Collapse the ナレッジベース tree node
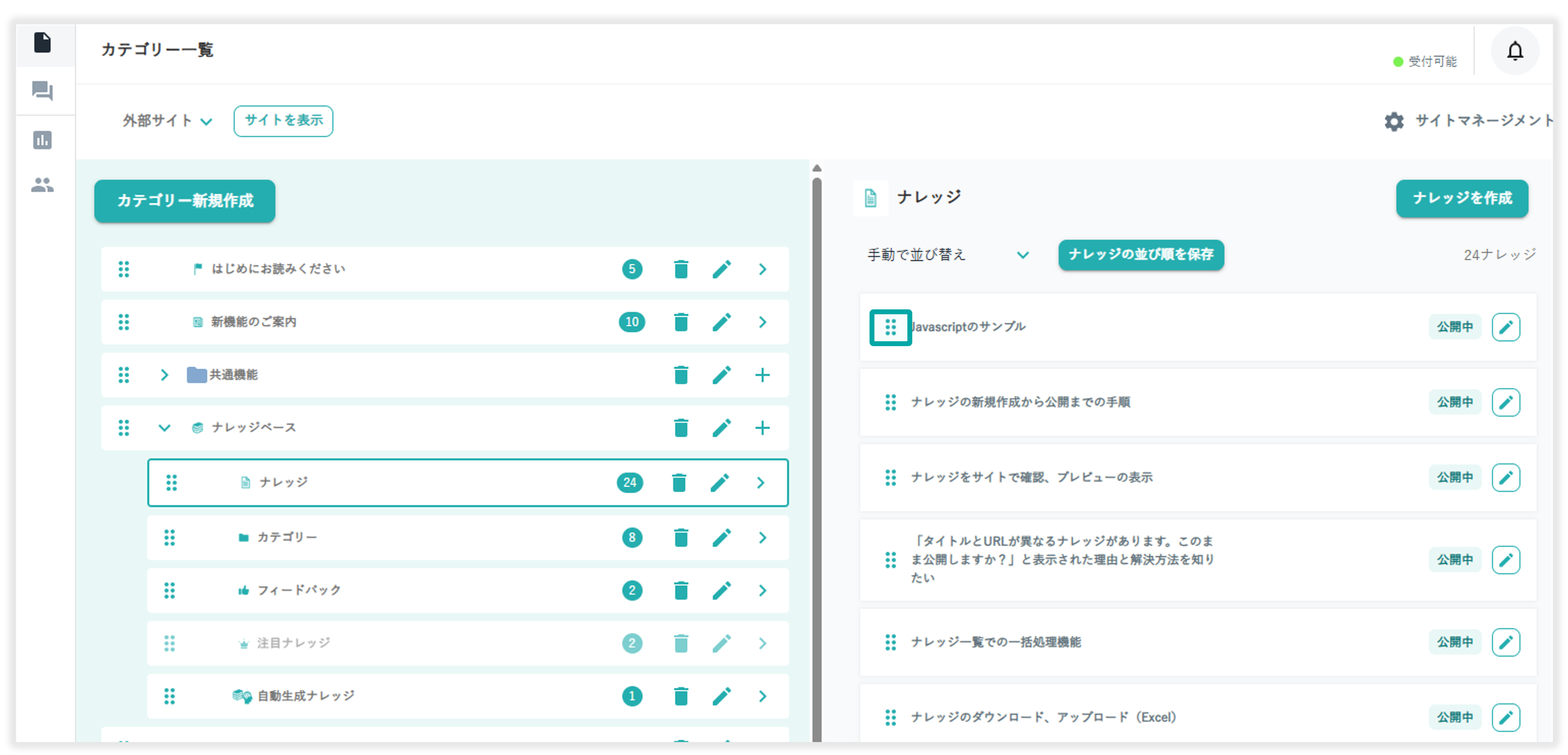This screenshot has width=1568, height=755. [x=164, y=428]
